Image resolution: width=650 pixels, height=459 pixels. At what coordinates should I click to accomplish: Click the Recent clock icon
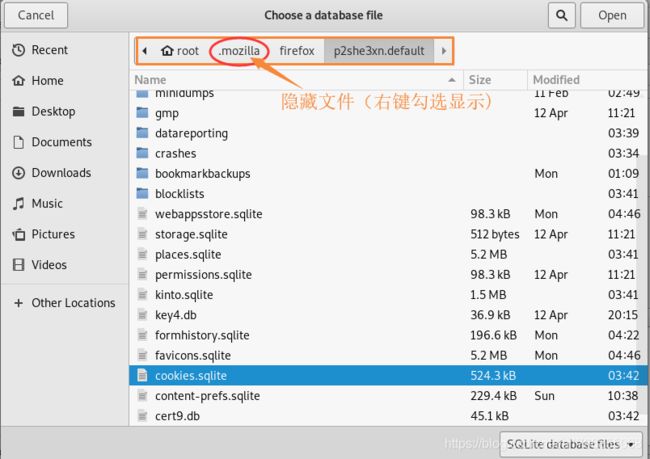point(18,50)
